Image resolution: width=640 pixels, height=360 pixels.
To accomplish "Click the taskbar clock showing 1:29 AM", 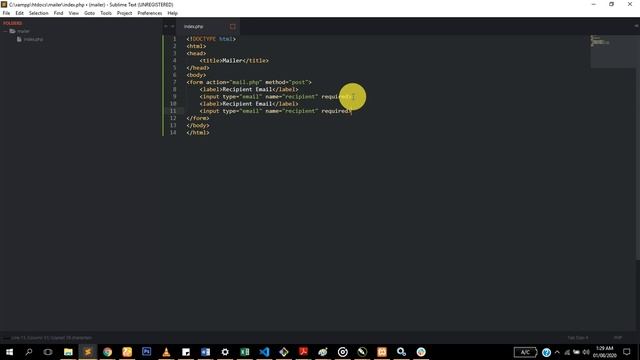I will [x=604, y=352].
